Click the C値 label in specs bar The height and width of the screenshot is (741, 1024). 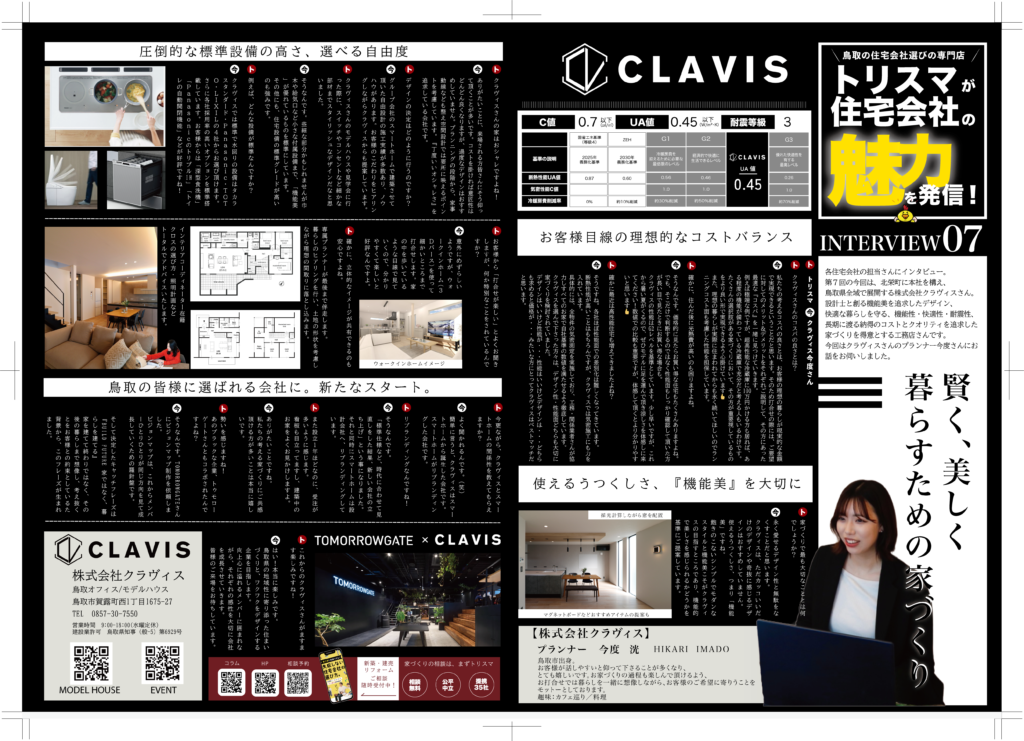[547, 122]
